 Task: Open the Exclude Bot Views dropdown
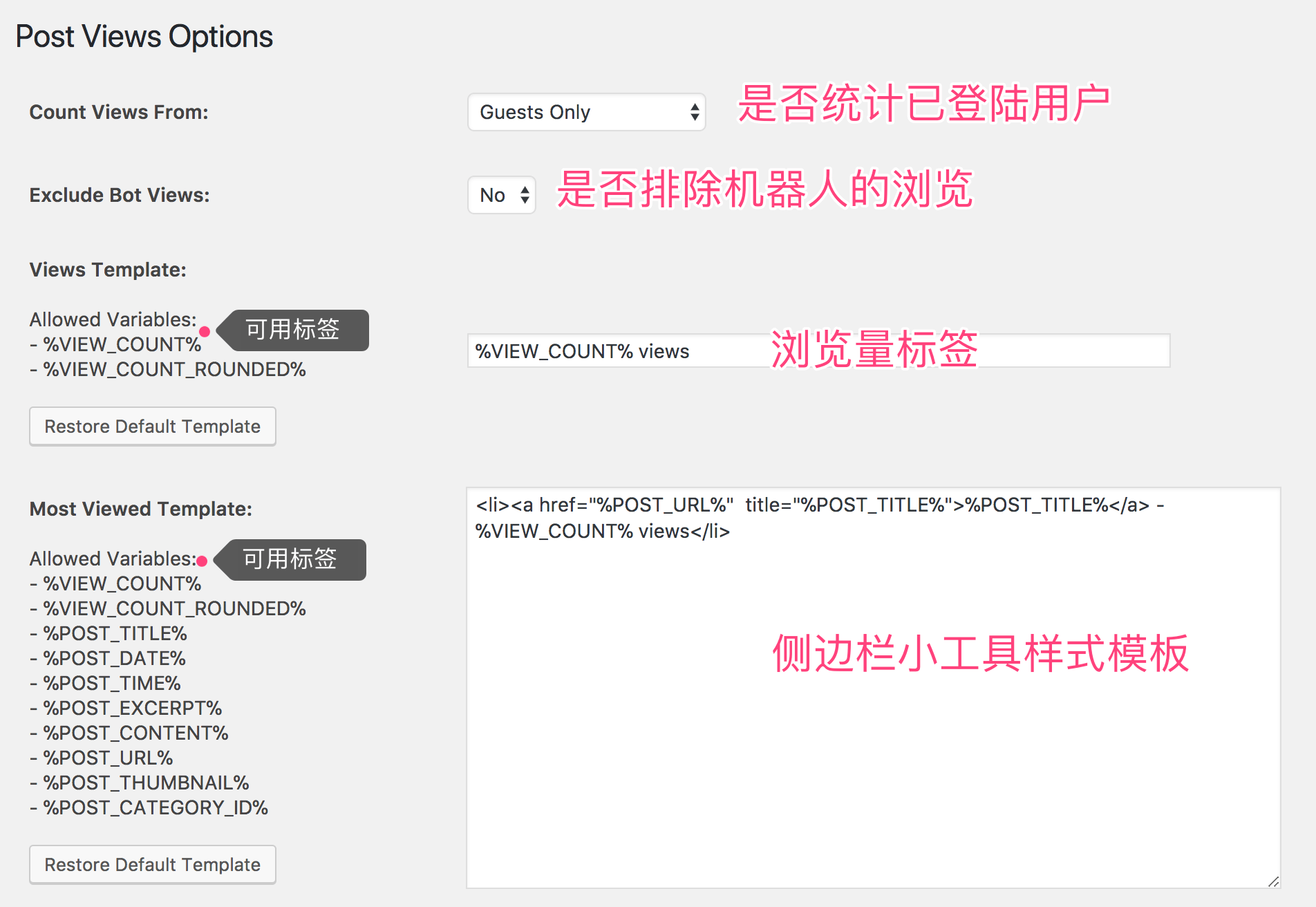502,195
